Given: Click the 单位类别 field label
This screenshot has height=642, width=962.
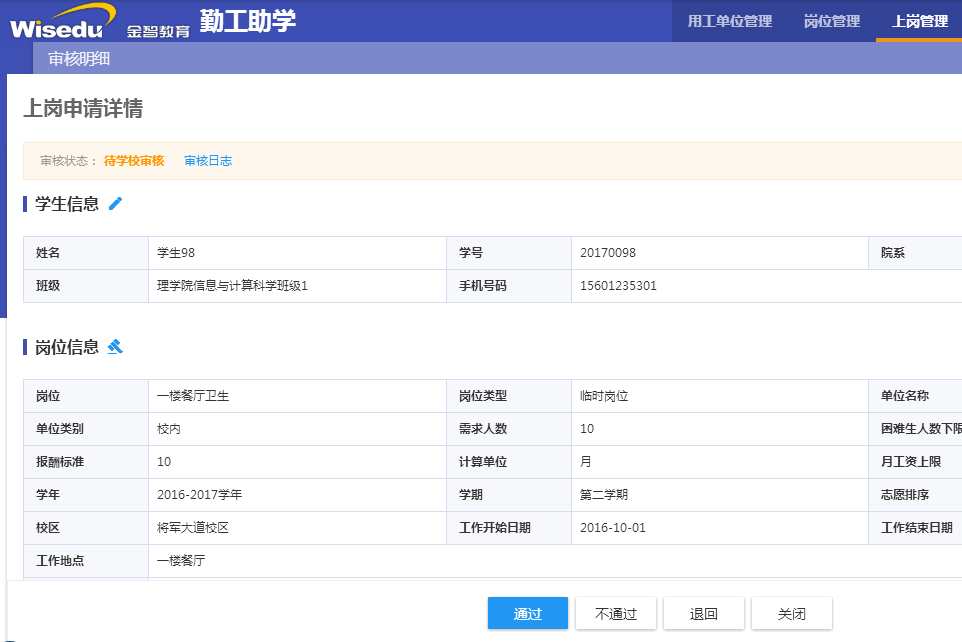Looking at the screenshot, I should pos(60,429).
